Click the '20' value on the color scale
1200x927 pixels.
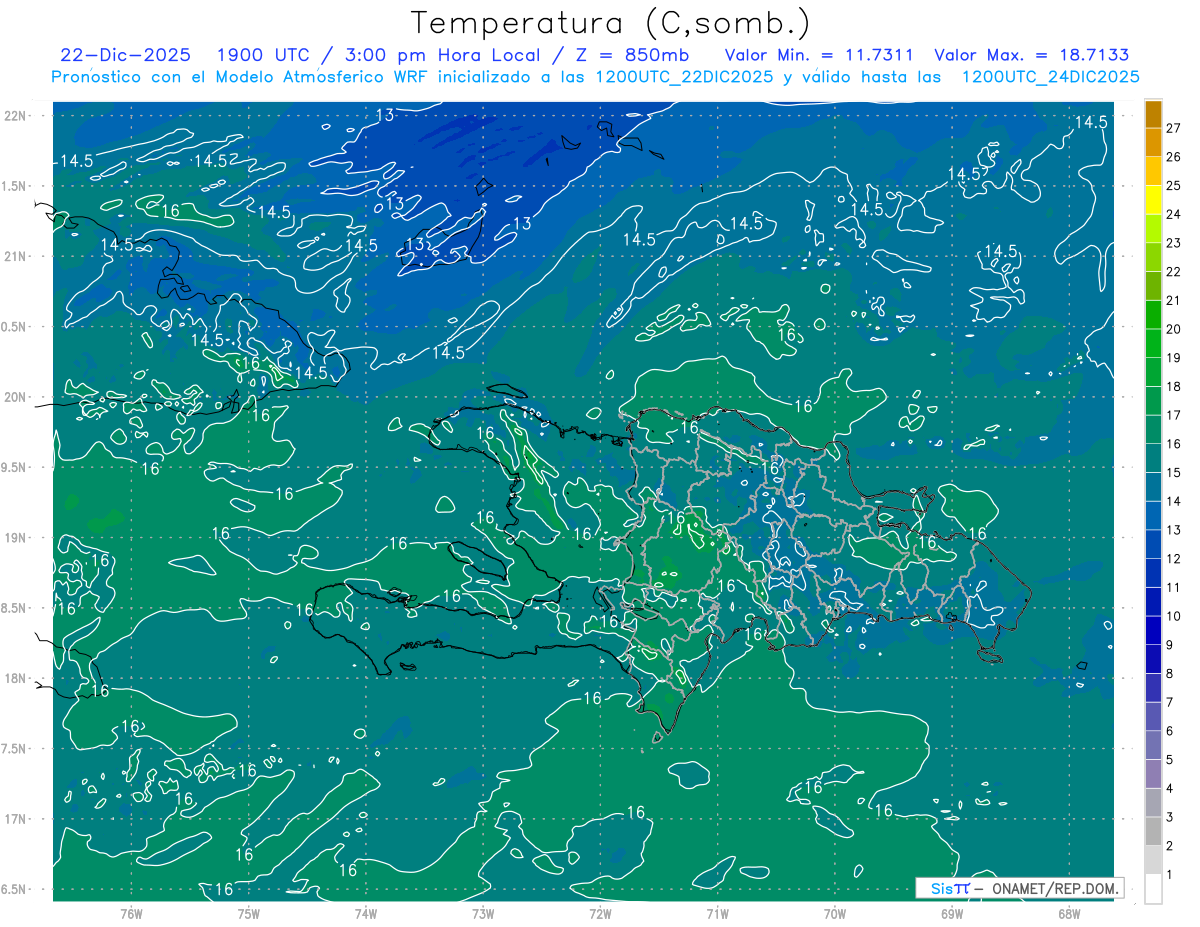click(x=1175, y=329)
